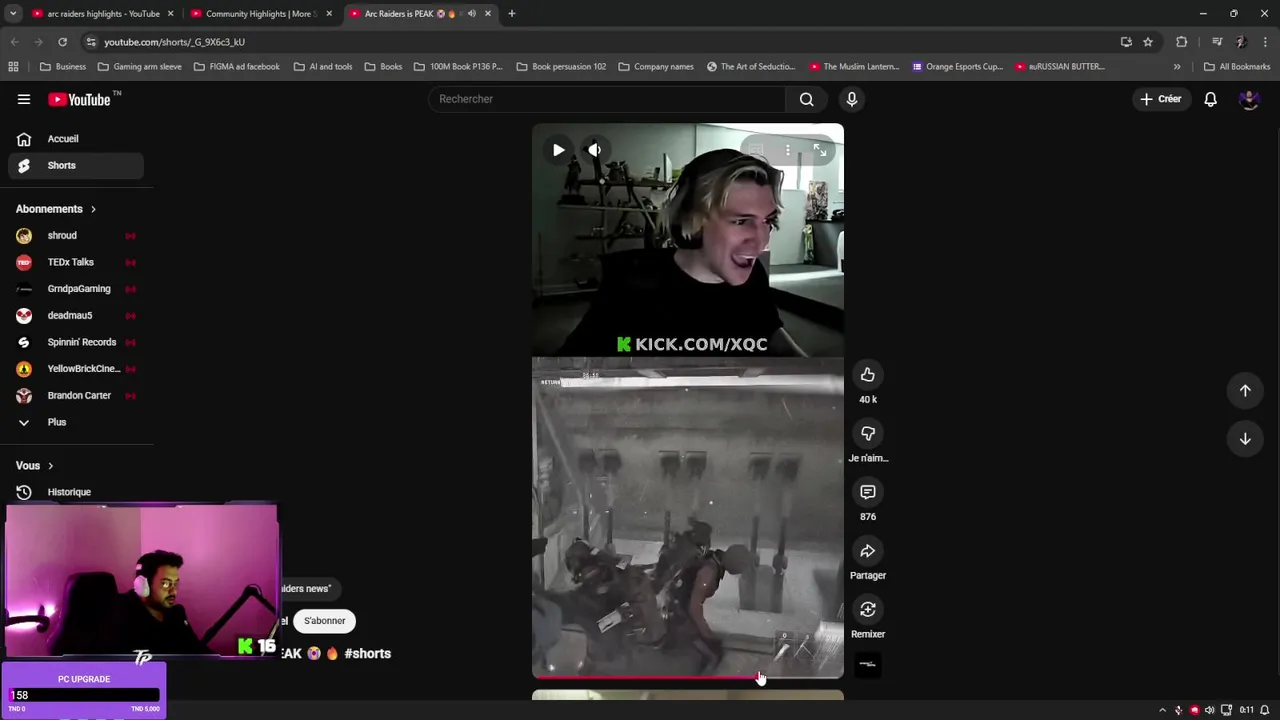Open the short's three-dot options menu
This screenshot has width=1280, height=720.
(x=788, y=150)
